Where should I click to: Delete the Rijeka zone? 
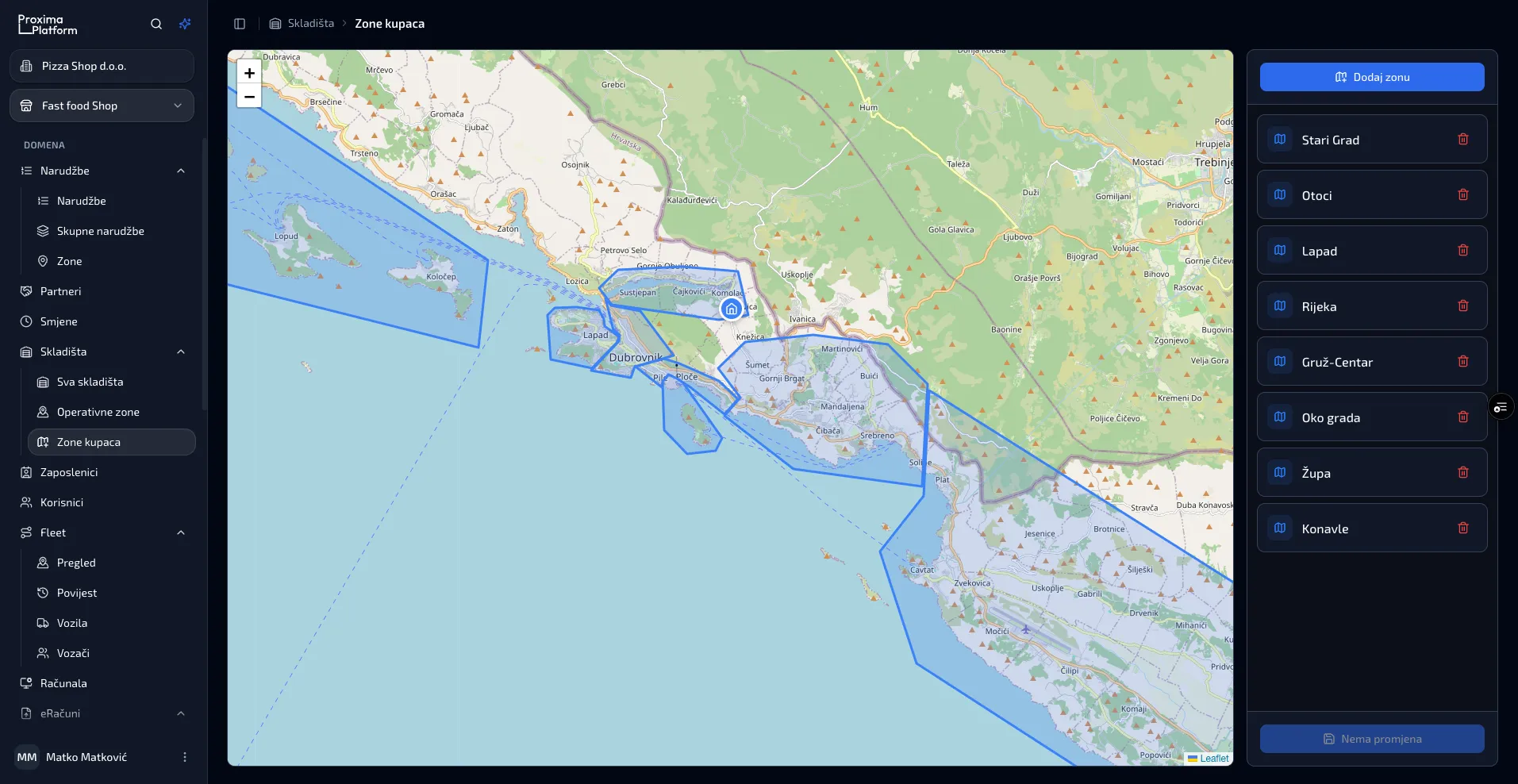click(x=1463, y=306)
